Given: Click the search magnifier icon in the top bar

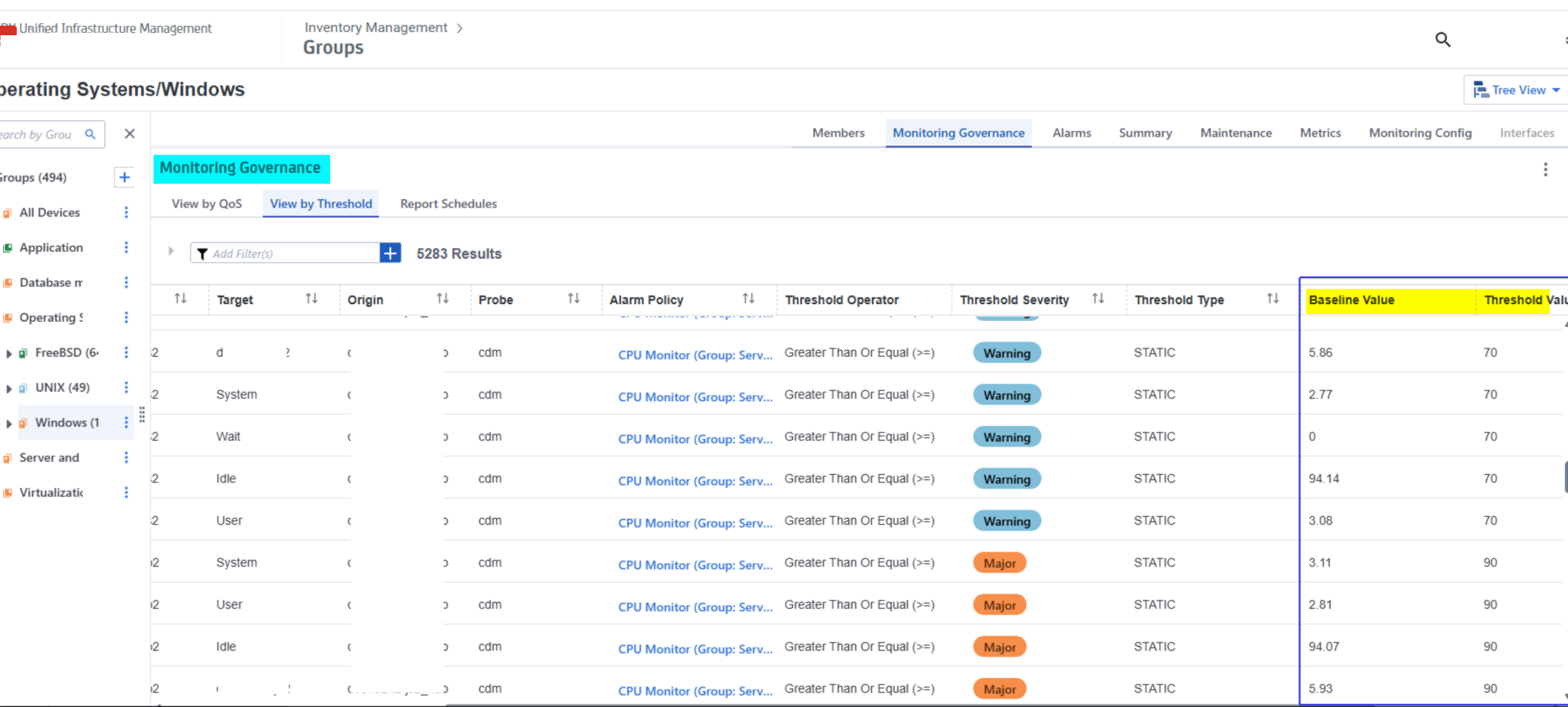Looking at the screenshot, I should coord(1442,39).
